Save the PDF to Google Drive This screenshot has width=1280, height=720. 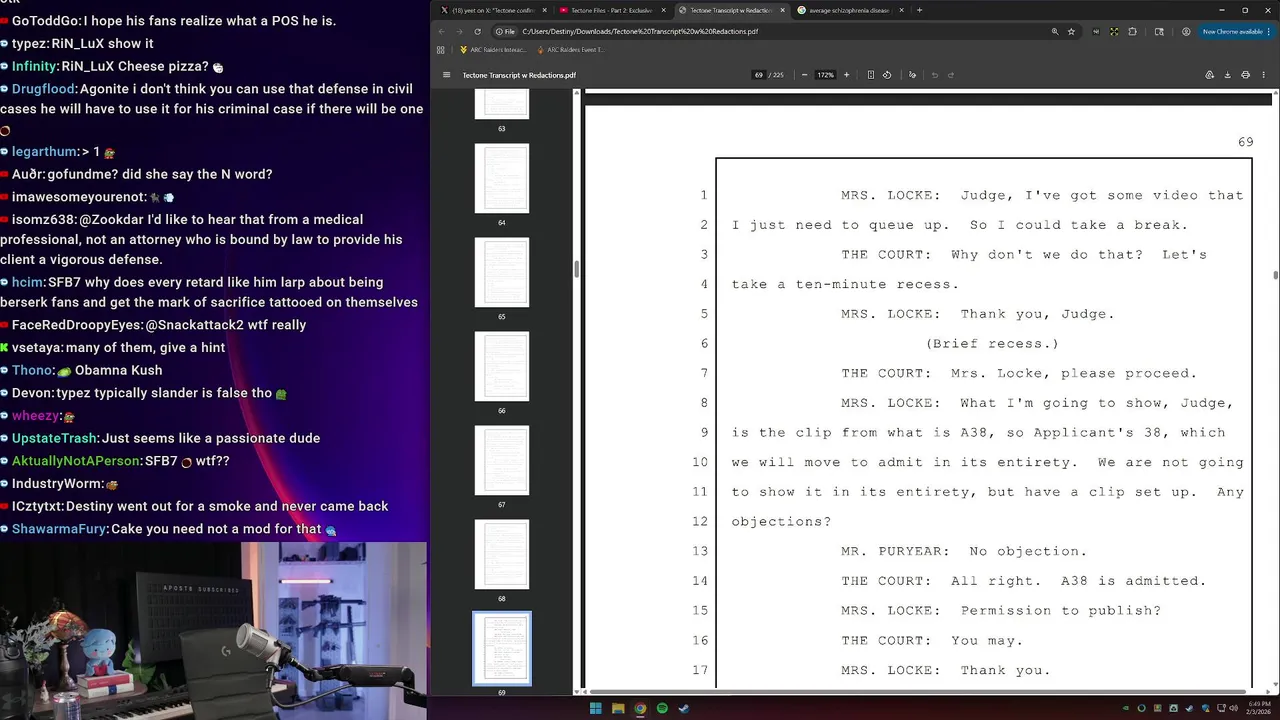pyautogui.click(x=1209, y=75)
